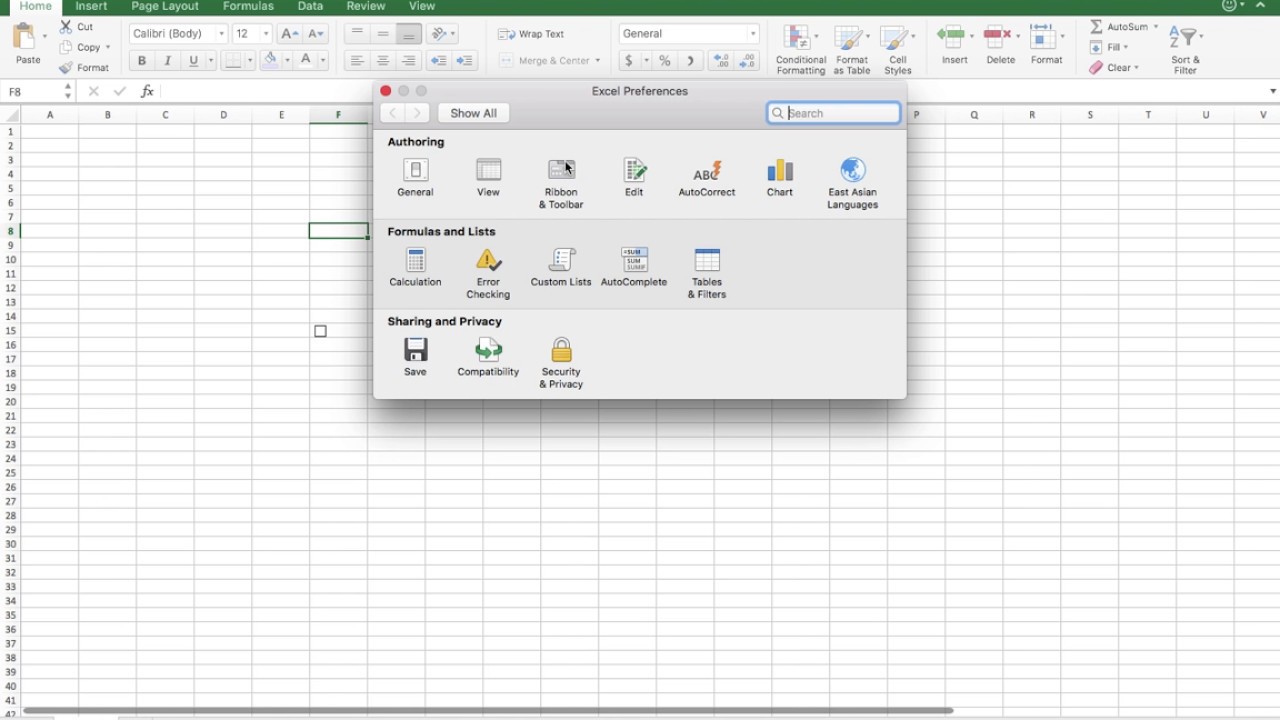
Task: Toggle Underline formatting
Action: point(193,61)
